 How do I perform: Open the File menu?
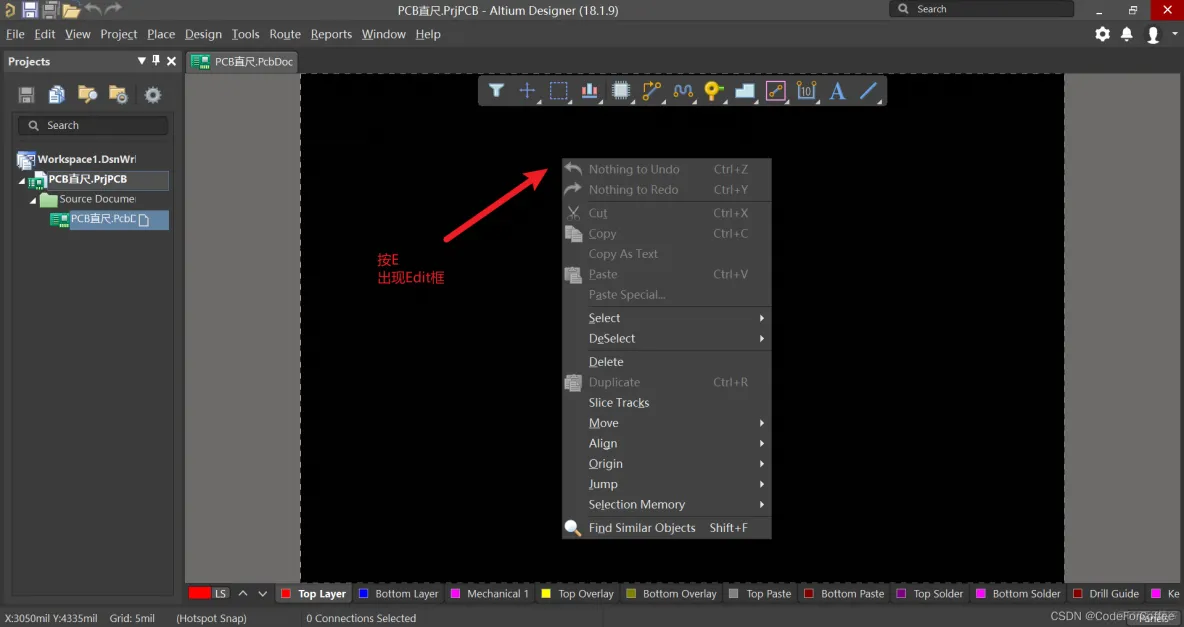coord(15,34)
